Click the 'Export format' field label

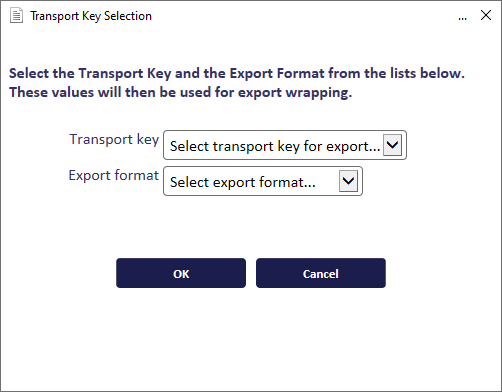pyautogui.click(x=114, y=175)
